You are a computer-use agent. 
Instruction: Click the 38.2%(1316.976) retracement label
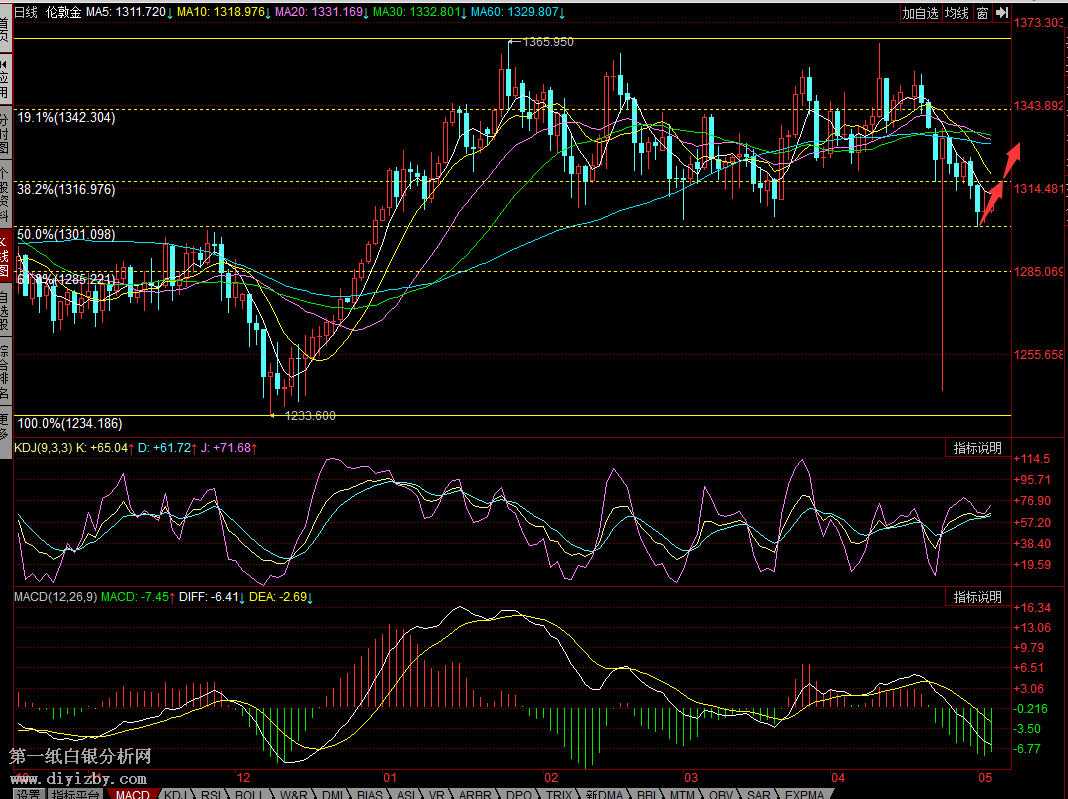pyautogui.click(x=66, y=189)
